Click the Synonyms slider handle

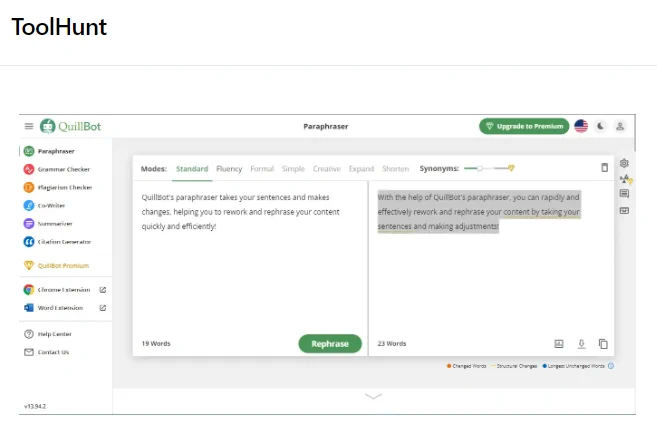pos(480,168)
